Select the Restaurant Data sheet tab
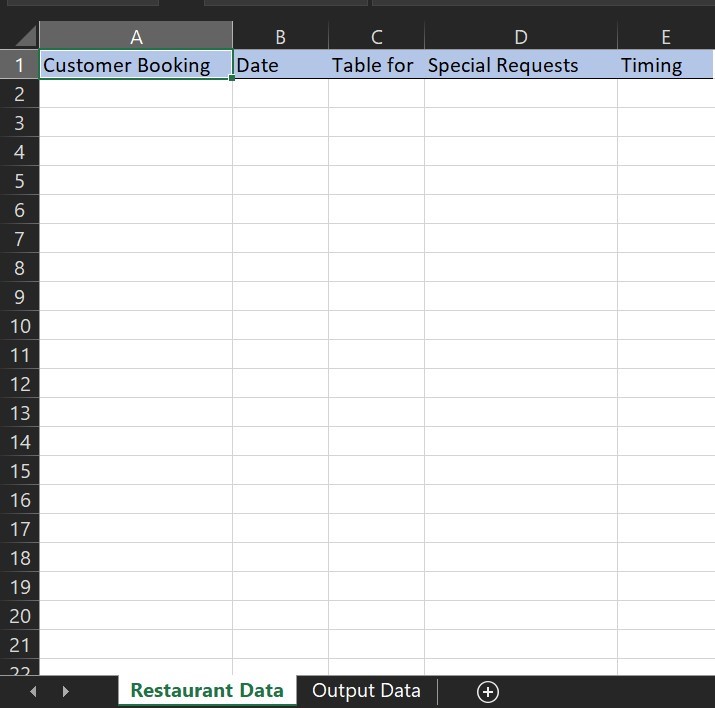 click(x=207, y=691)
